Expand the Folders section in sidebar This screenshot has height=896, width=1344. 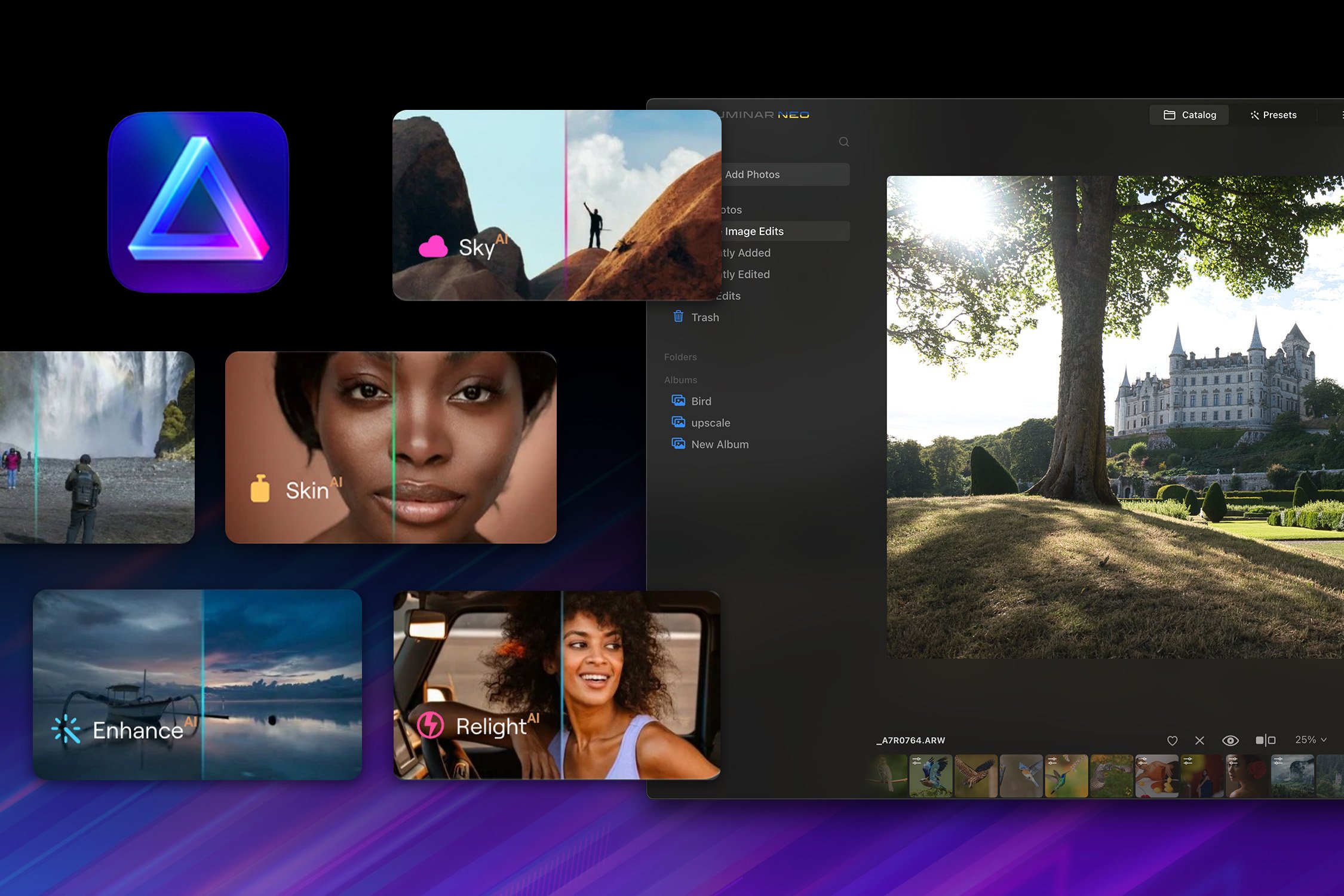(681, 357)
